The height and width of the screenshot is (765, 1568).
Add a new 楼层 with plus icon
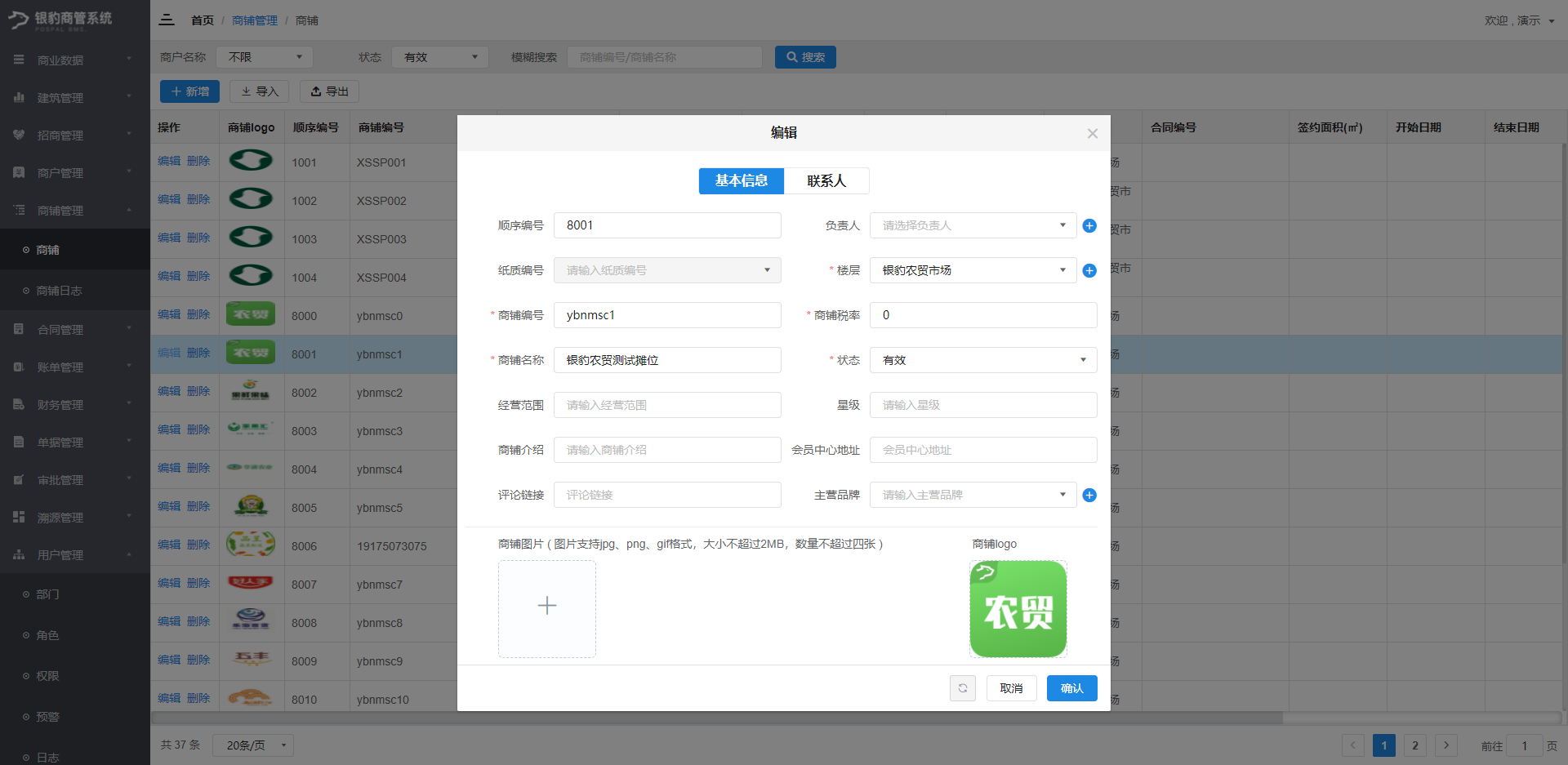click(x=1089, y=270)
